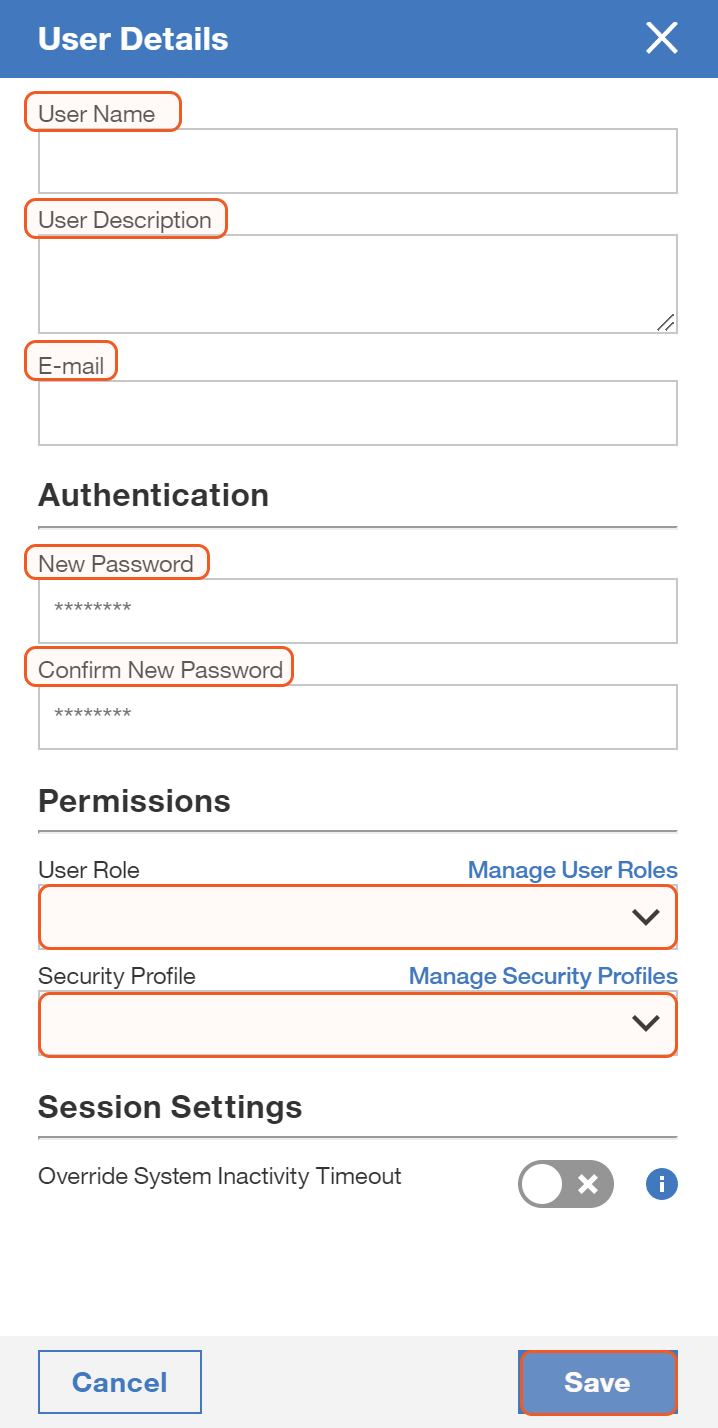Image resolution: width=718 pixels, height=1428 pixels.
Task: Cancel the user details form
Action: pos(120,1382)
